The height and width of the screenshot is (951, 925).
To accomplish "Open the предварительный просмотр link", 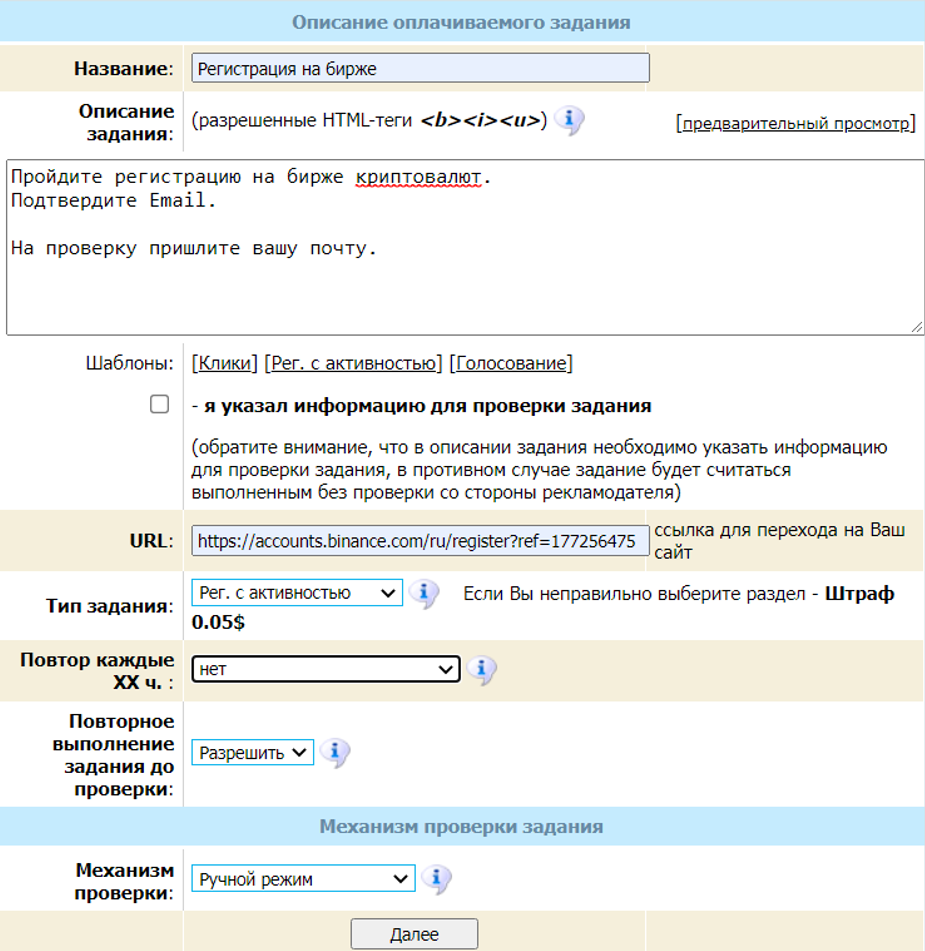I will click(x=796, y=123).
